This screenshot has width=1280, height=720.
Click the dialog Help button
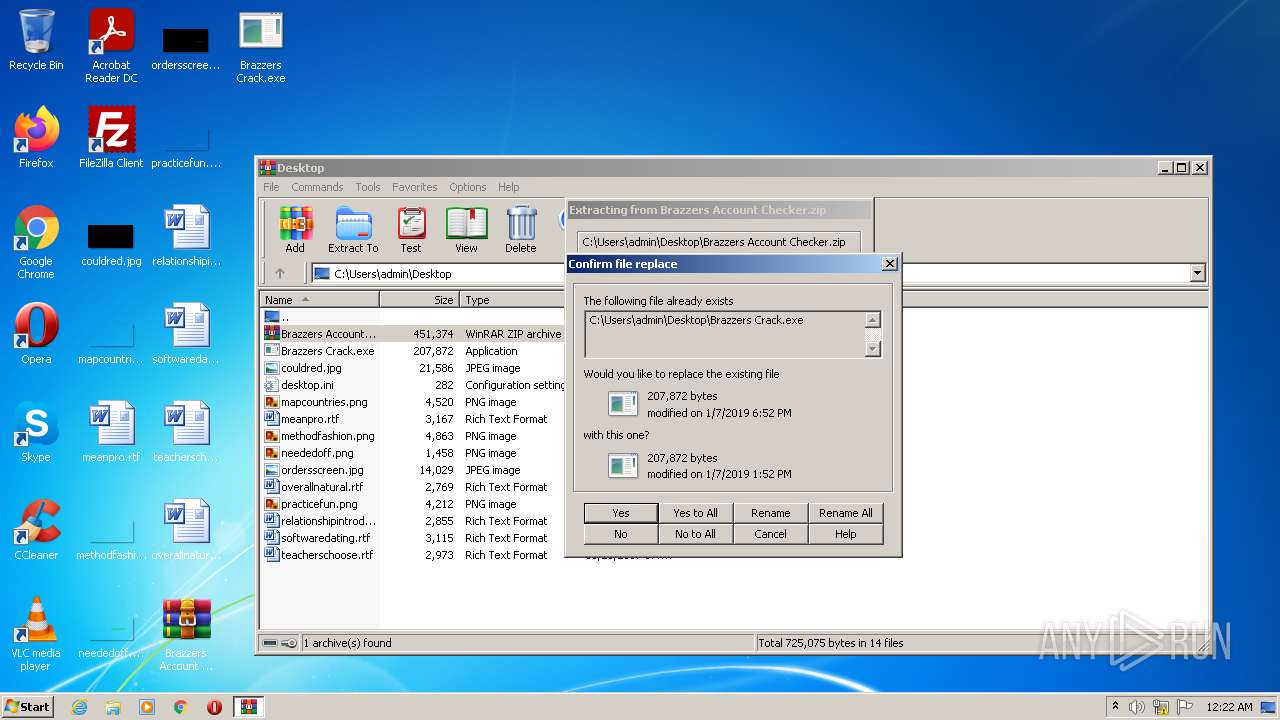[845, 534]
